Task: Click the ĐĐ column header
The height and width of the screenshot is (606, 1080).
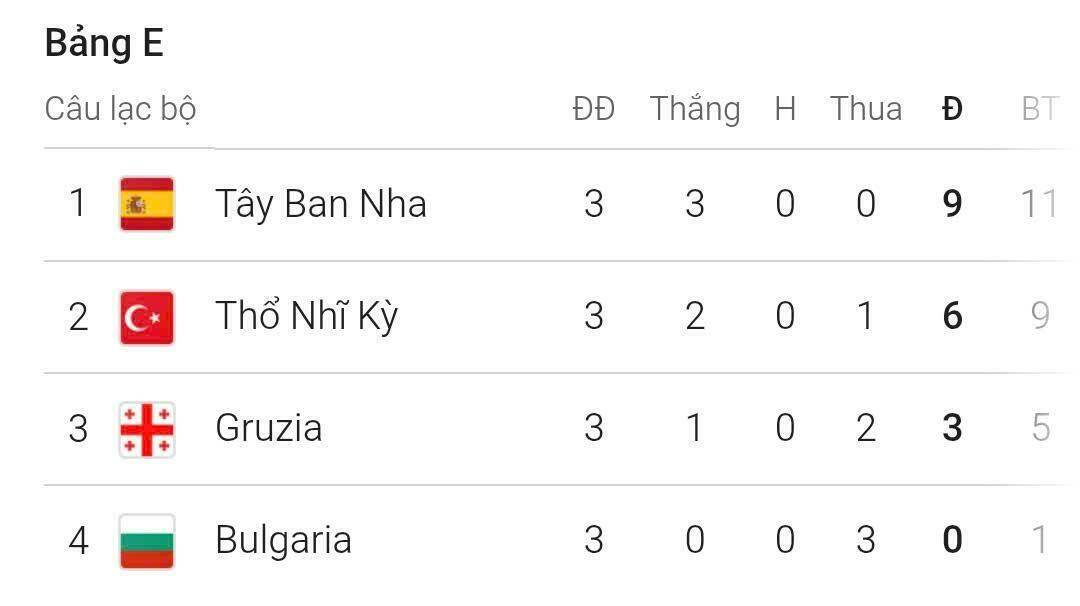Action: tap(593, 109)
